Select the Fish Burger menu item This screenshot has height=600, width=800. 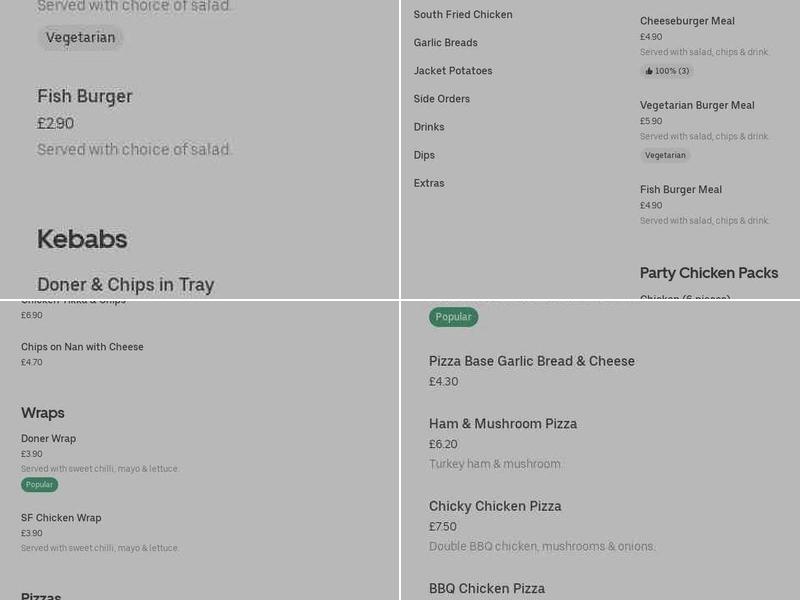83,97
